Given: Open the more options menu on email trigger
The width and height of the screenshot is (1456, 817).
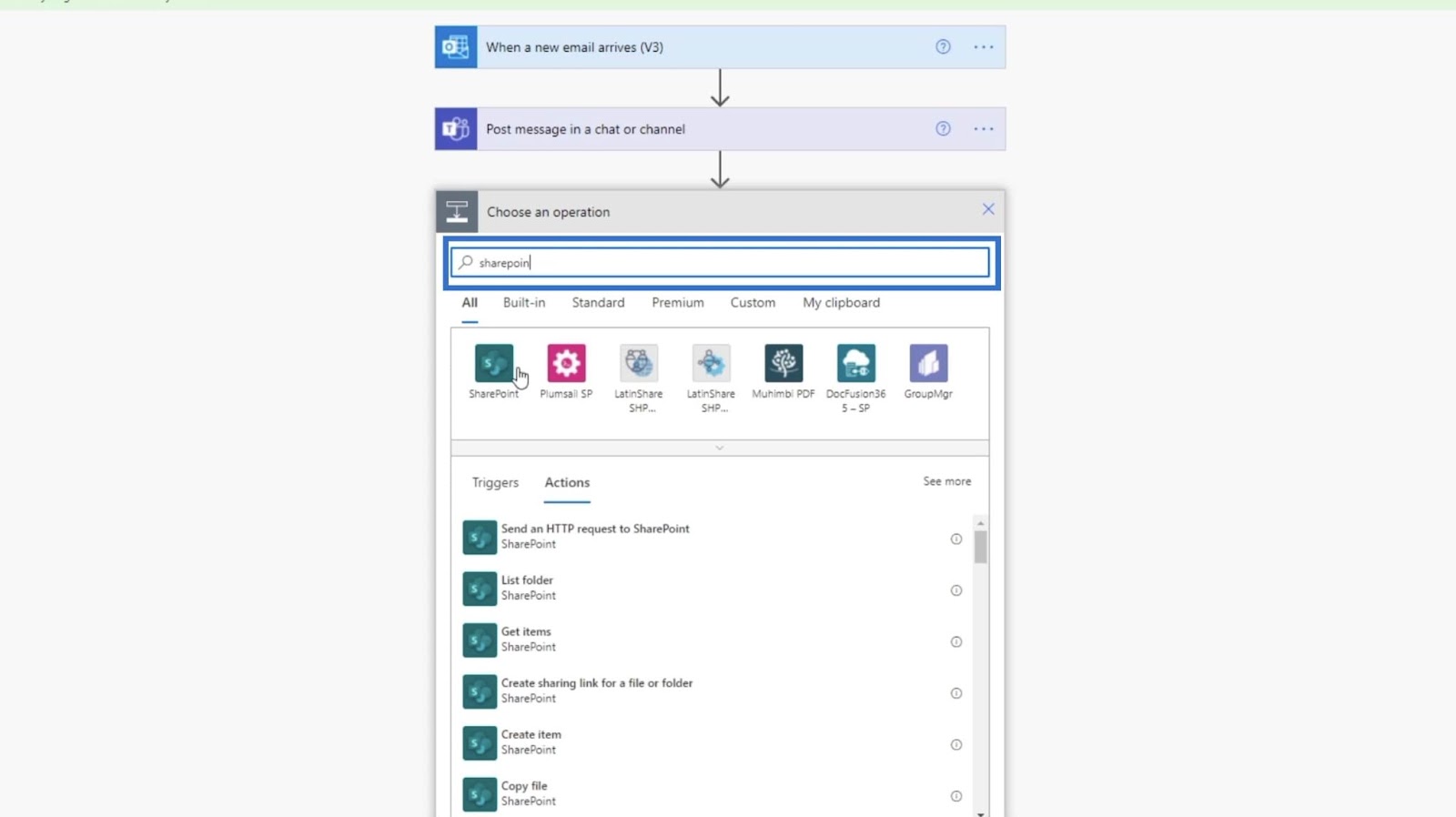Looking at the screenshot, I should coord(984,47).
